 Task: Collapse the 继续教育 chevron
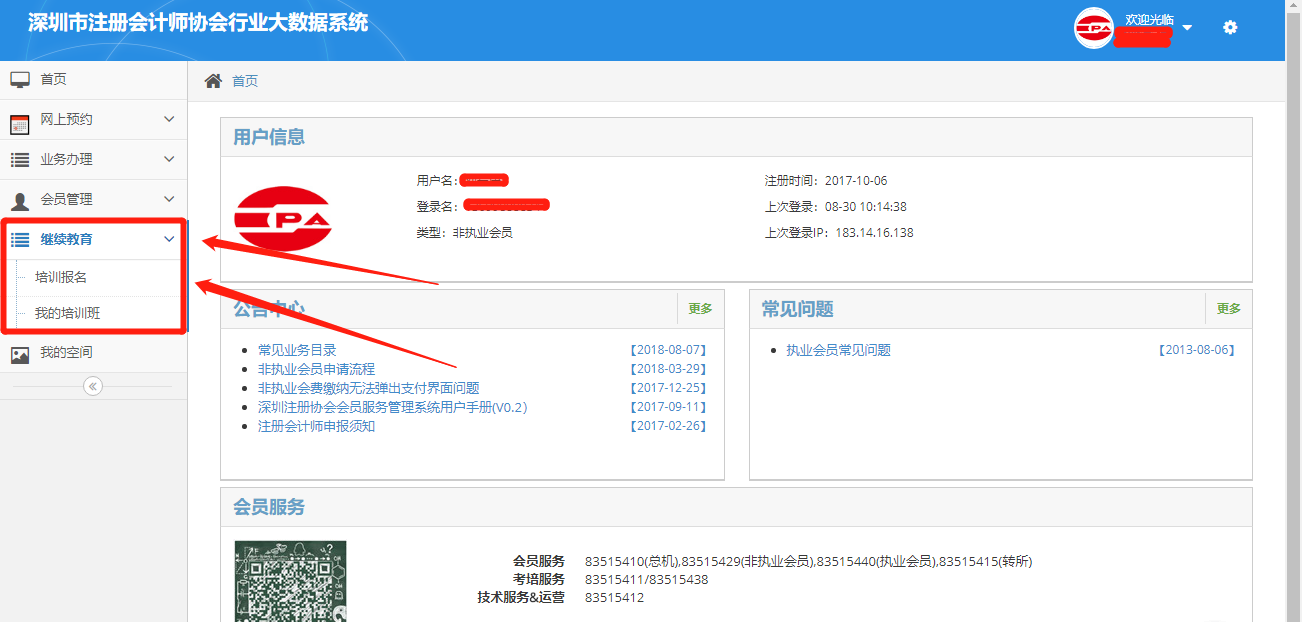pyautogui.click(x=169, y=239)
